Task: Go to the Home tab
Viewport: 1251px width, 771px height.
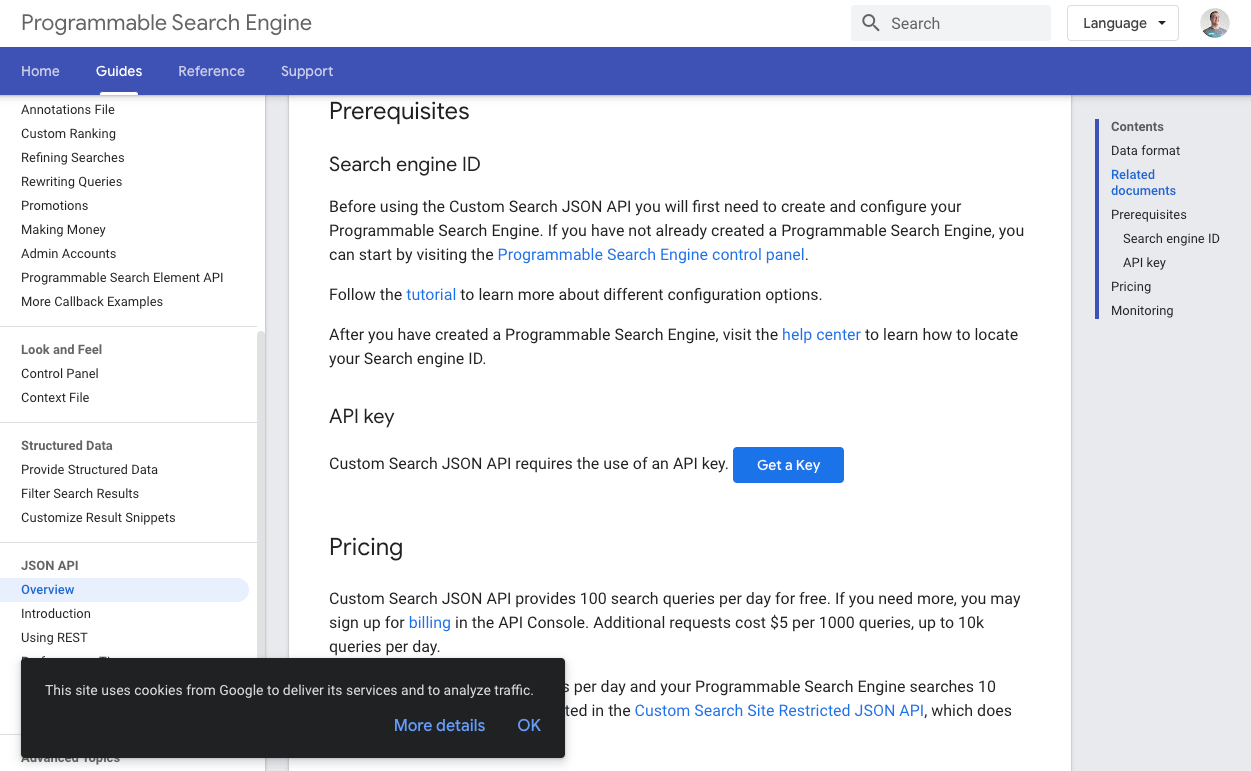Action: pyautogui.click(x=40, y=71)
